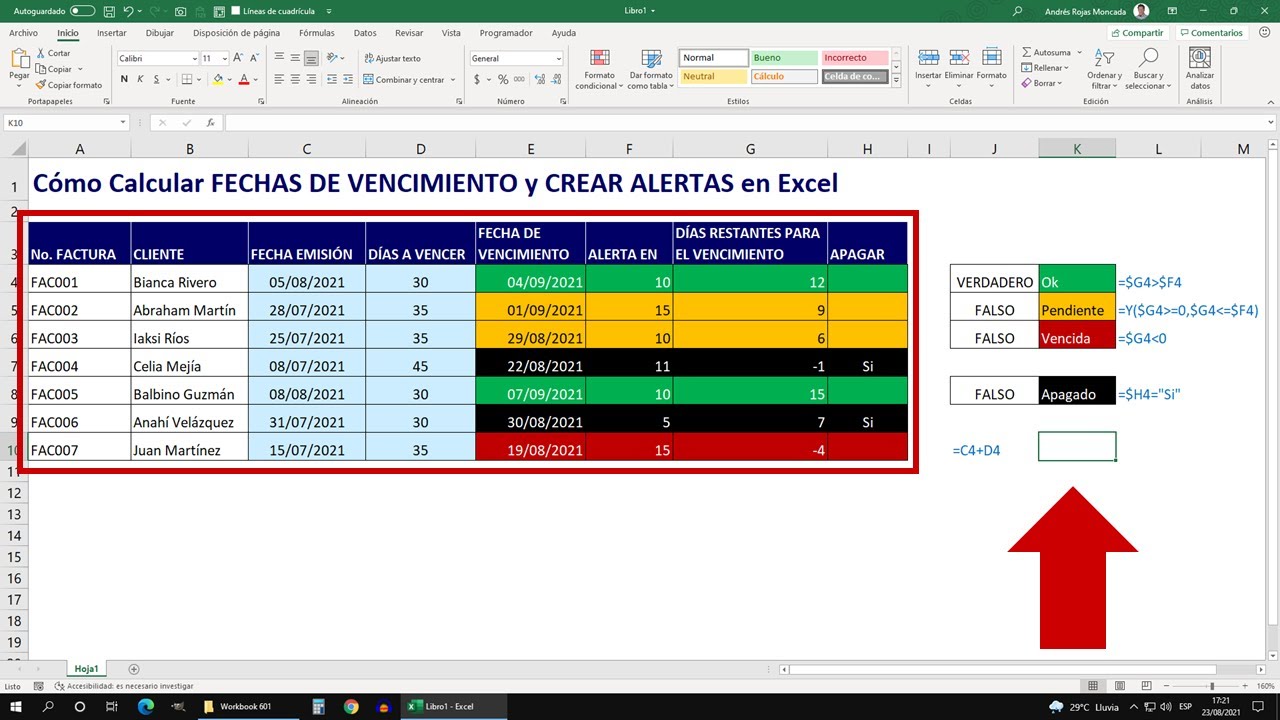
Task: Click the Cortar scissors command
Action: coord(53,53)
